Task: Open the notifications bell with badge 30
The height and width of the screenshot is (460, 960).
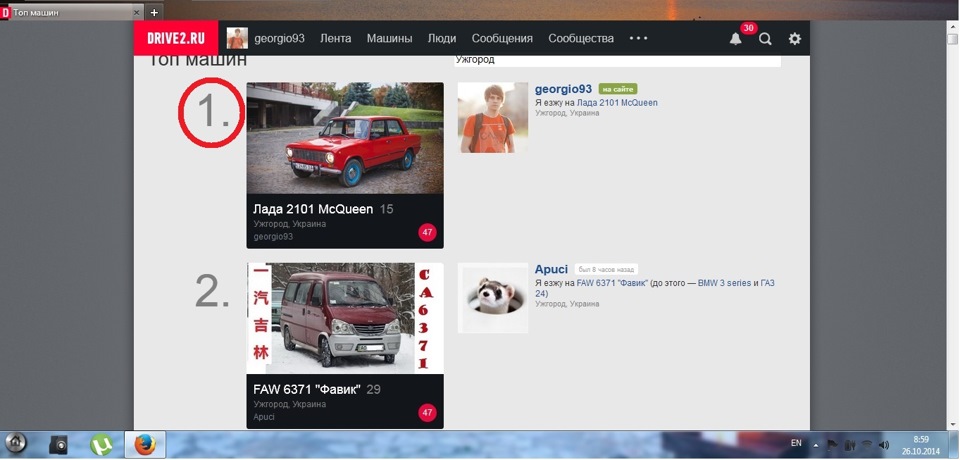Action: click(735, 39)
